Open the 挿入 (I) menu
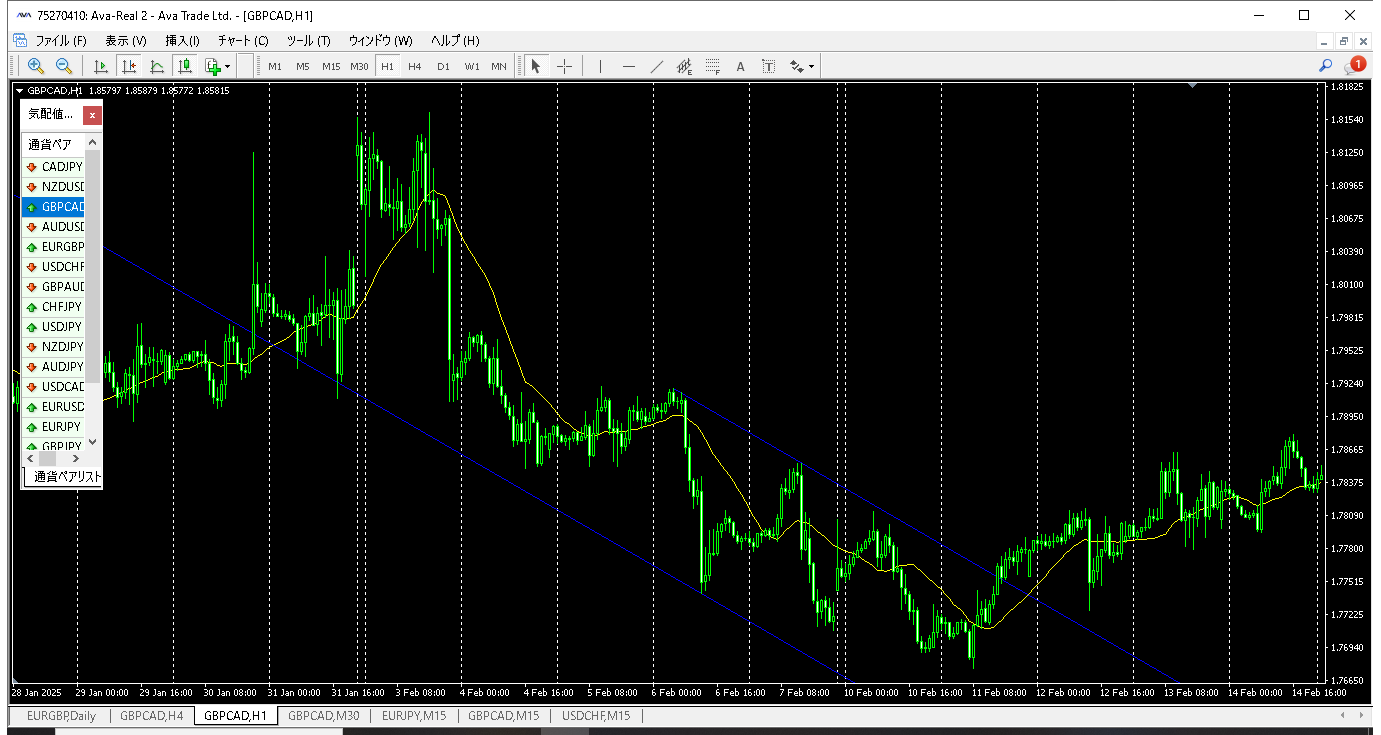 [x=182, y=41]
